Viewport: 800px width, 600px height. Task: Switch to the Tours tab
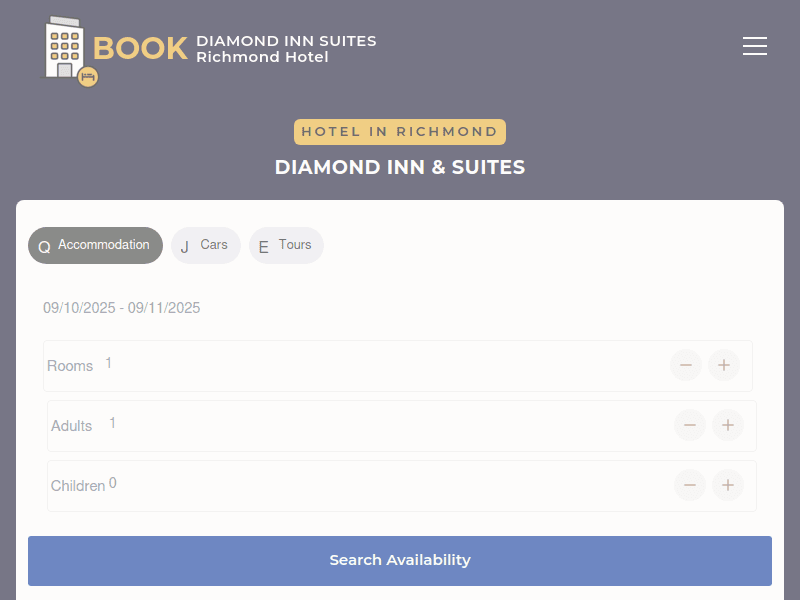point(286,245)
